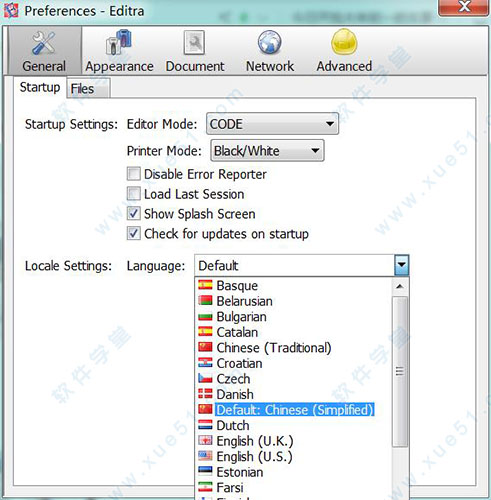This screenshot has width=491, height=500.
Task: Click the Catalan flag icon
Action: pos(205,332)
